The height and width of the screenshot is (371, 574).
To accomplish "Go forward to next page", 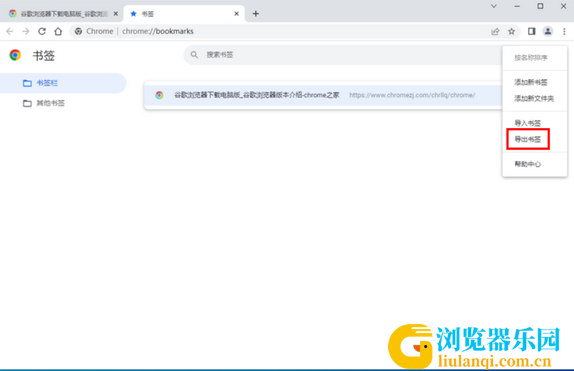I will 26,31.
